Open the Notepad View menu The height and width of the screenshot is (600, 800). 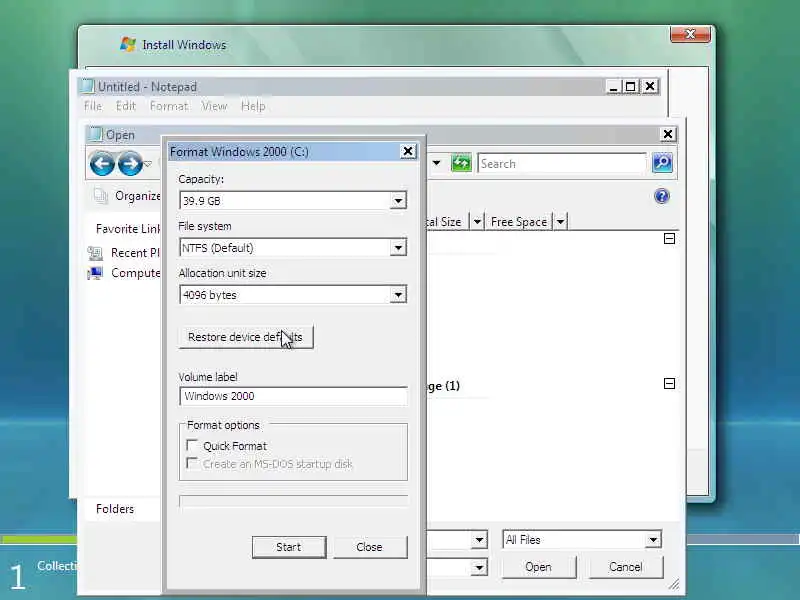coord(214,106)
